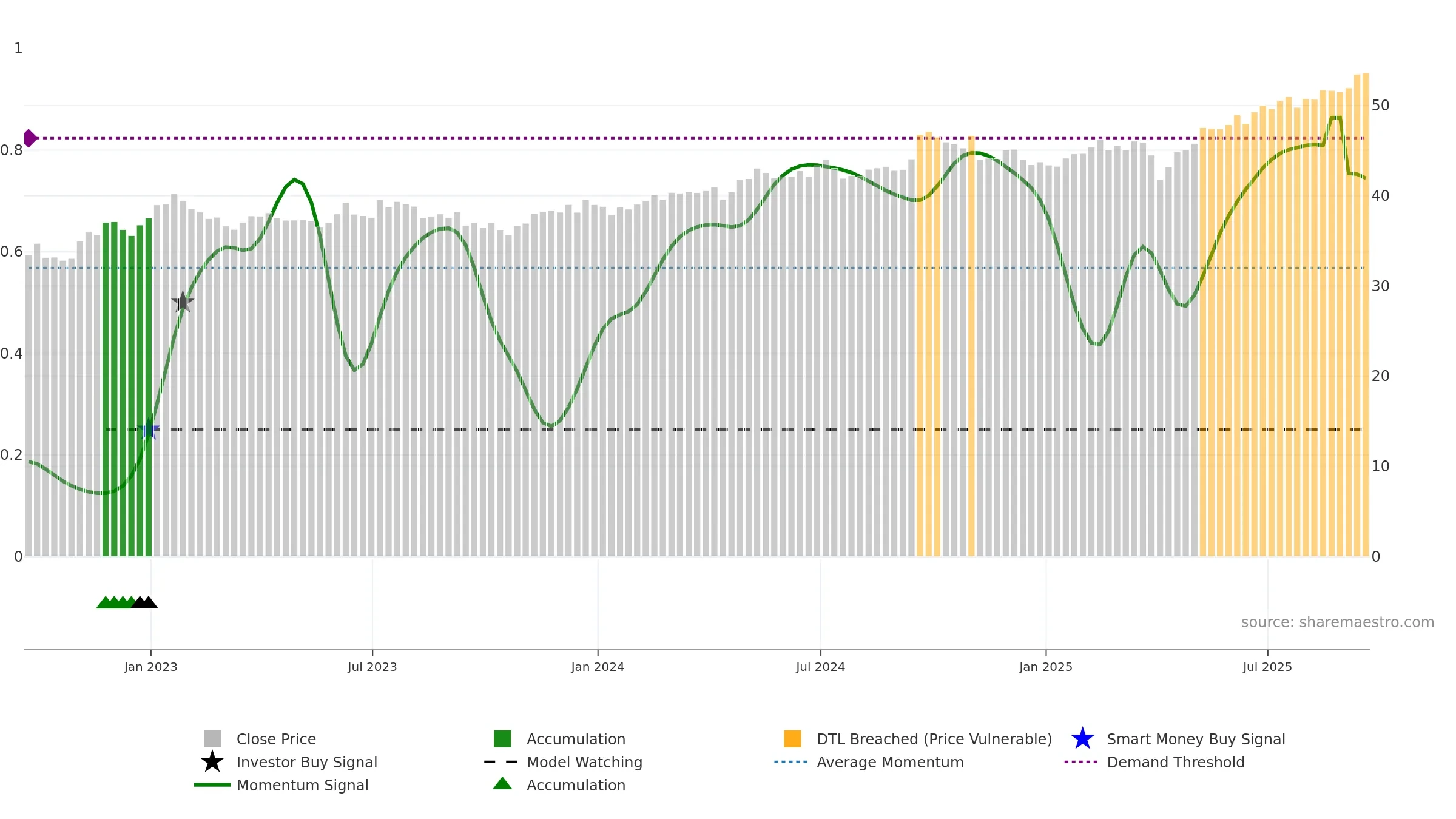Click the 20 right axis tick label
The width and height of the screenshot is (1456, 819).
coord(1380,376)
